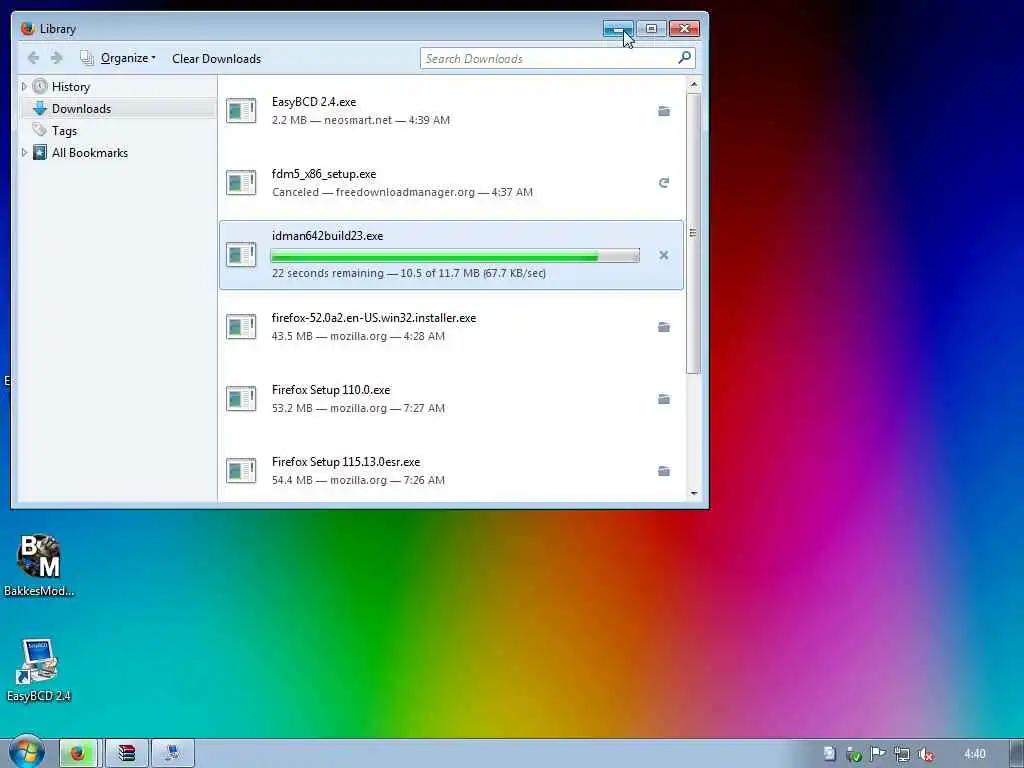Open folder for Firefox Setup 115.13.0esr.exe
The width and height of the screenshot is (1024, 768).
664,471
